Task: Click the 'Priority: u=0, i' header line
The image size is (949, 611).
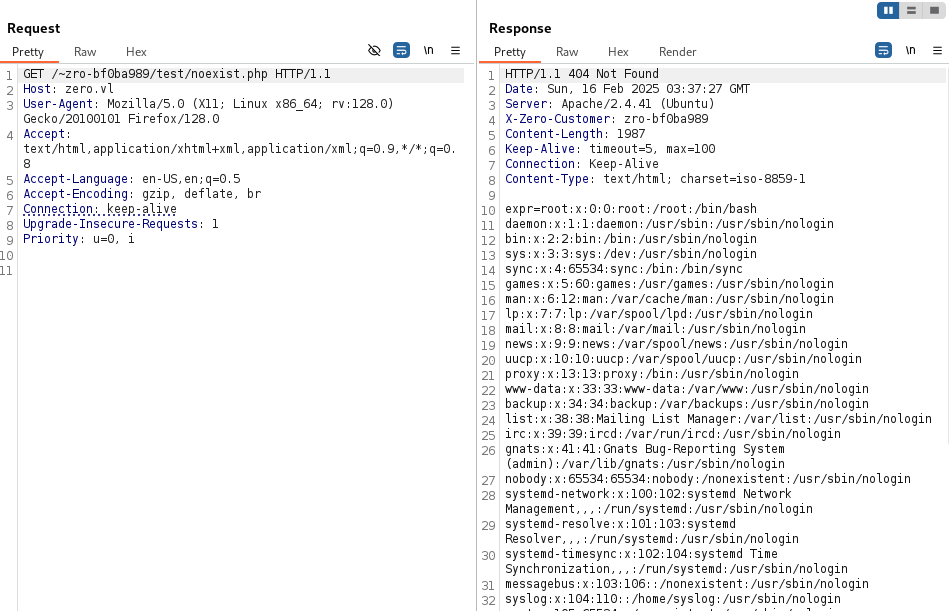Action: pos(79,239)
